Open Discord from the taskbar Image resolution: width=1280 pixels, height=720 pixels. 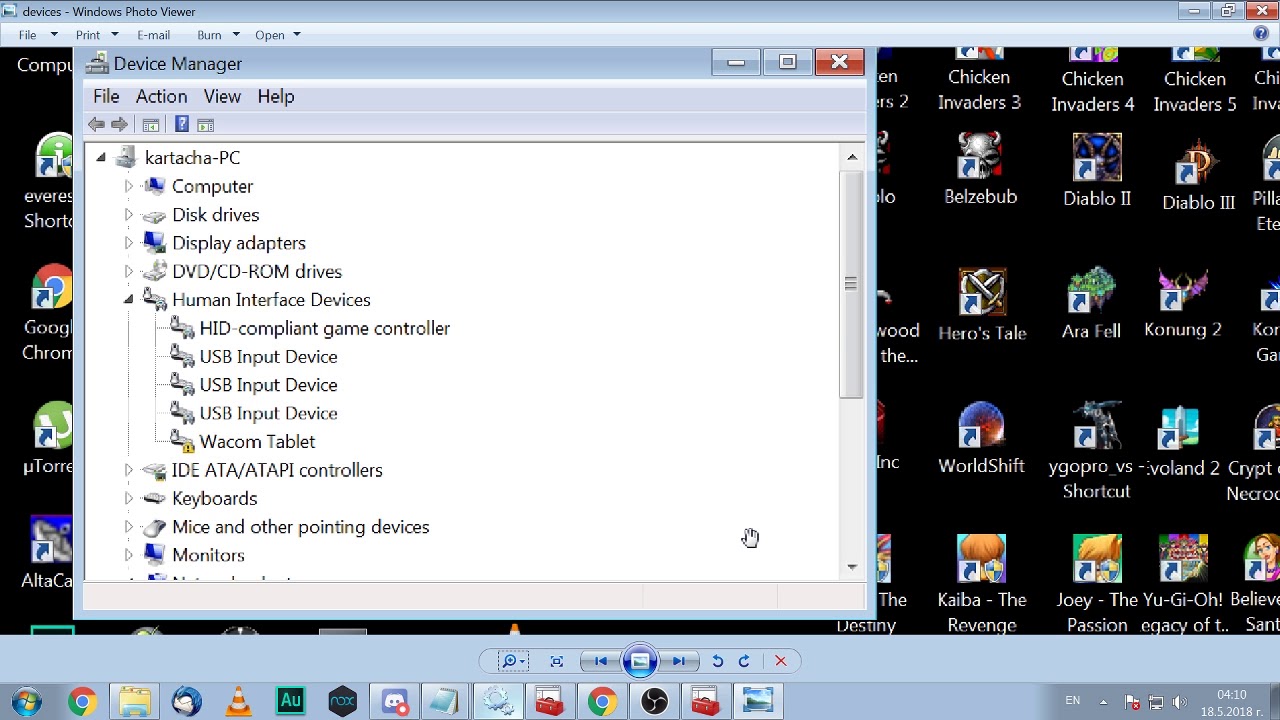394,701
